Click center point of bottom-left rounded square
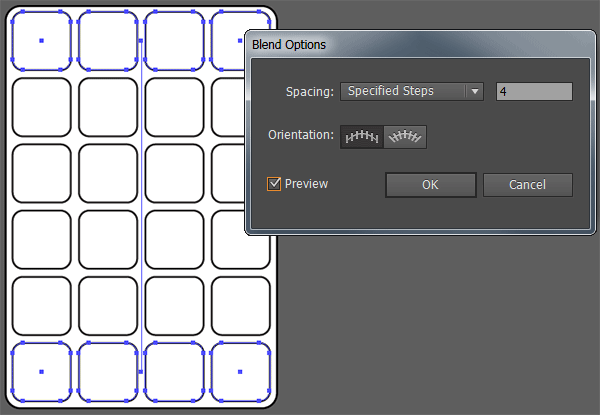 pyautogui.click(x=41, y=371)
